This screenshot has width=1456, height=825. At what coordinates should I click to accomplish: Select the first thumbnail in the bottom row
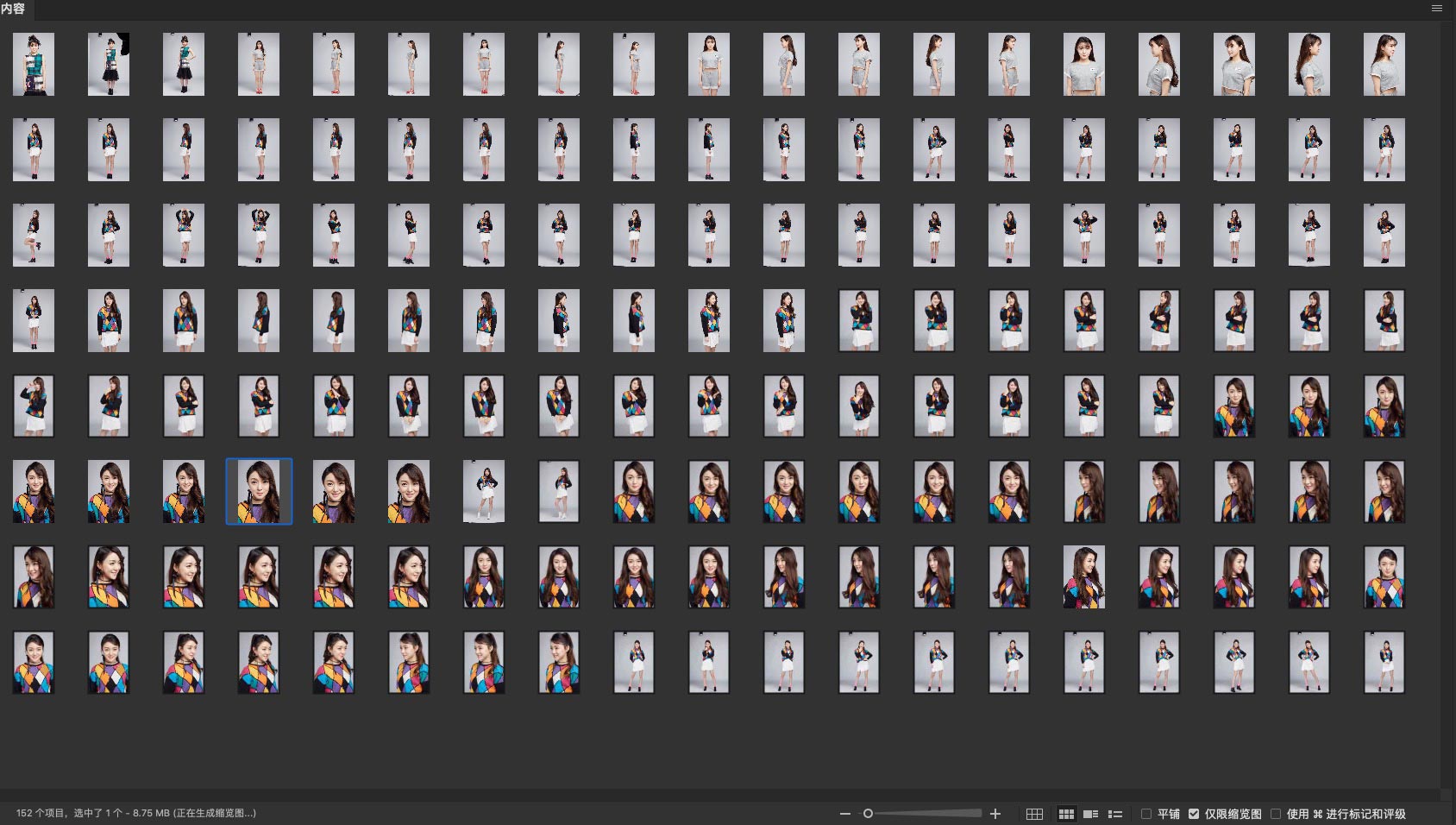[x=34, y=663]
